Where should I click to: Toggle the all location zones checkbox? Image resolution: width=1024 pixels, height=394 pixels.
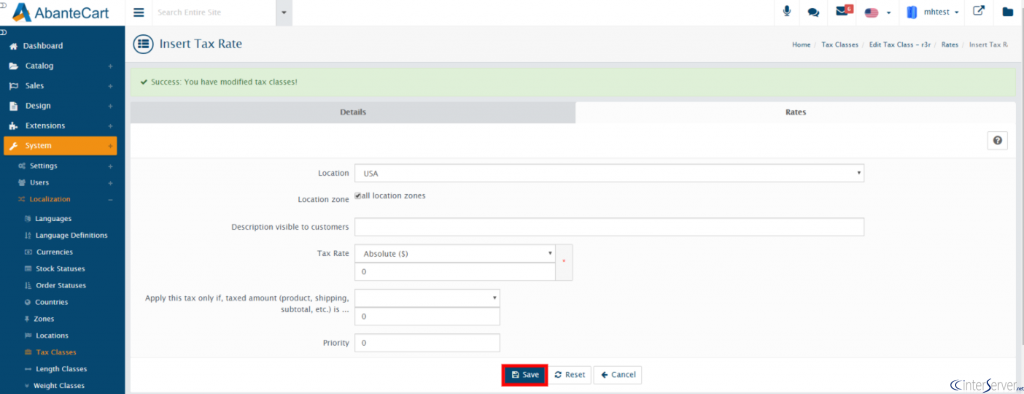tap(357, 195)
